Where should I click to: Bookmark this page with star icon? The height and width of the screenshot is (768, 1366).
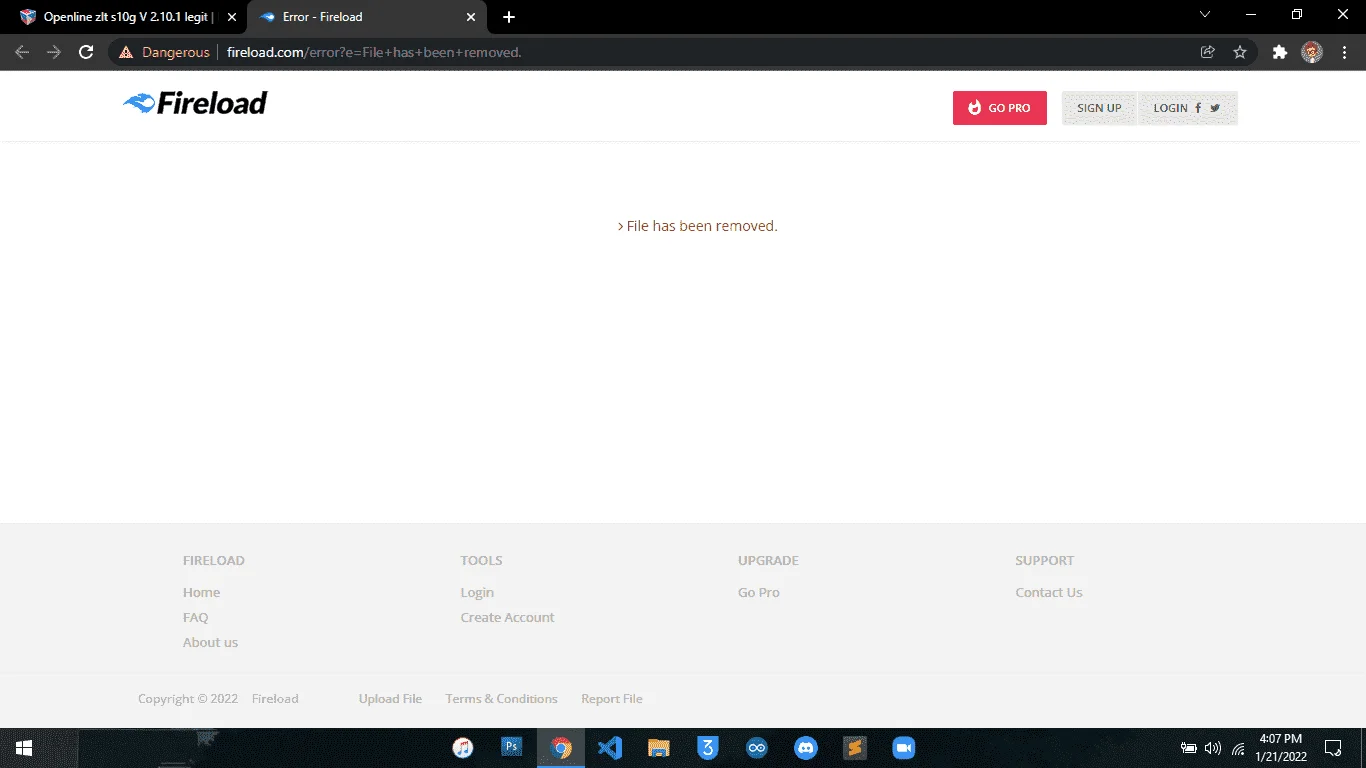[x=1240, y=52]
